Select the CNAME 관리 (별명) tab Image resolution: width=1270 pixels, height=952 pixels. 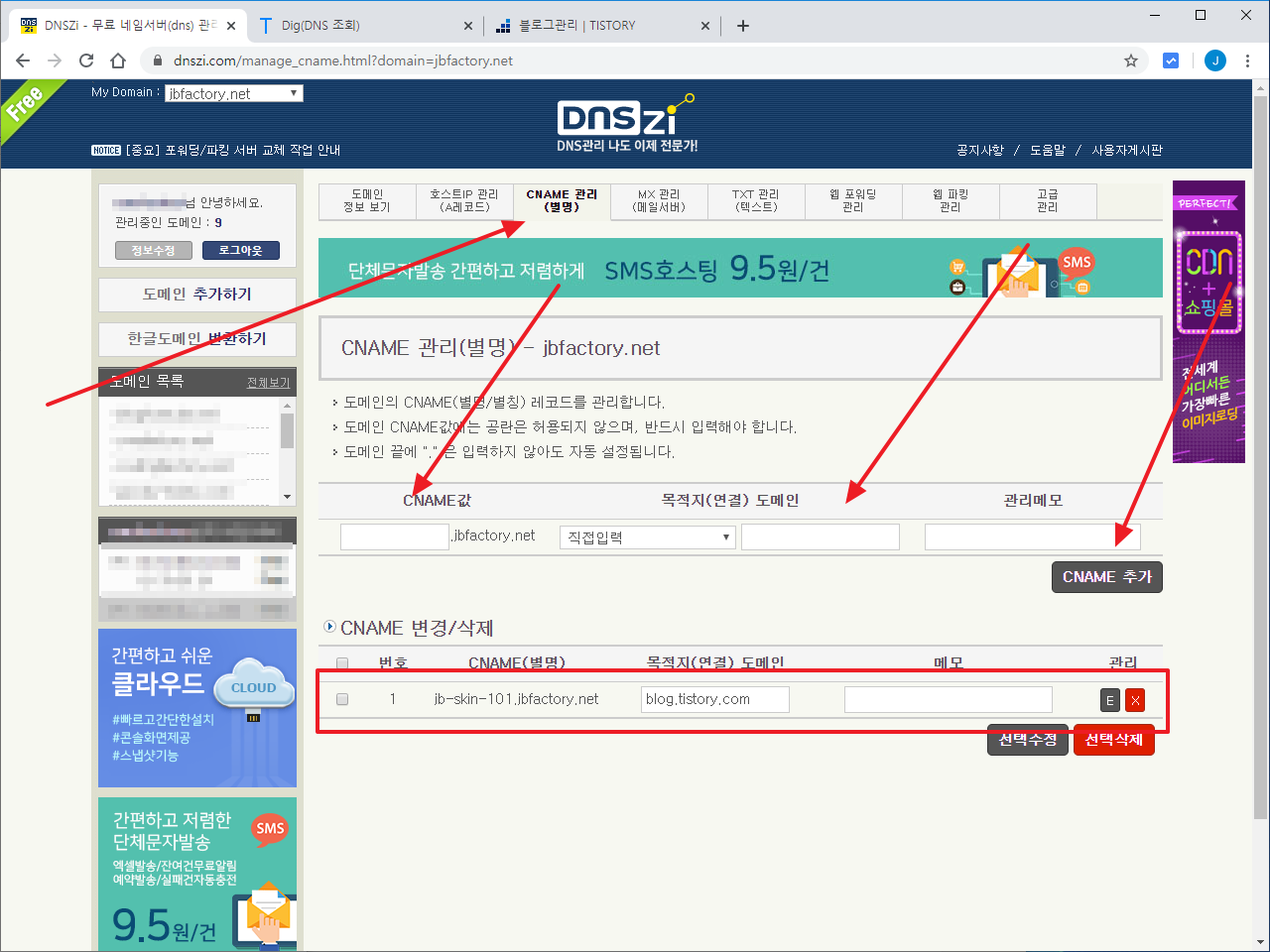[562, 201]
